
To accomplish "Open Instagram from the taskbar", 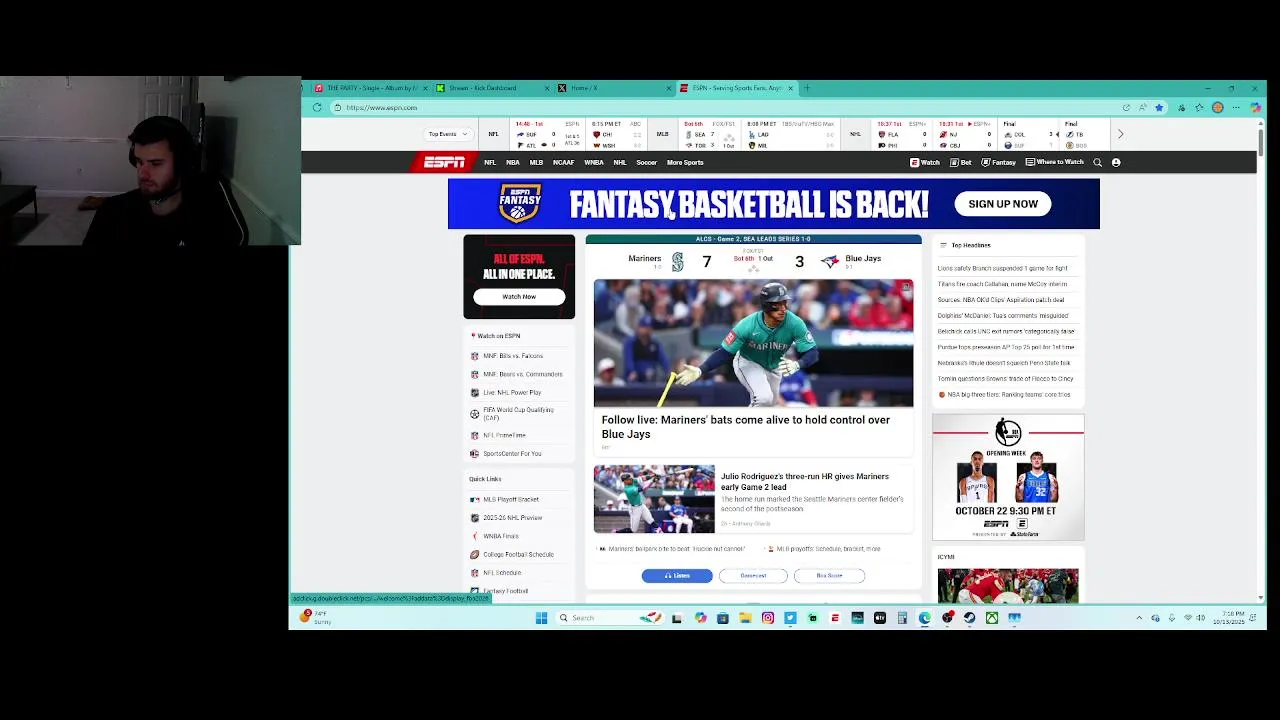I will (x=768, y=618).
